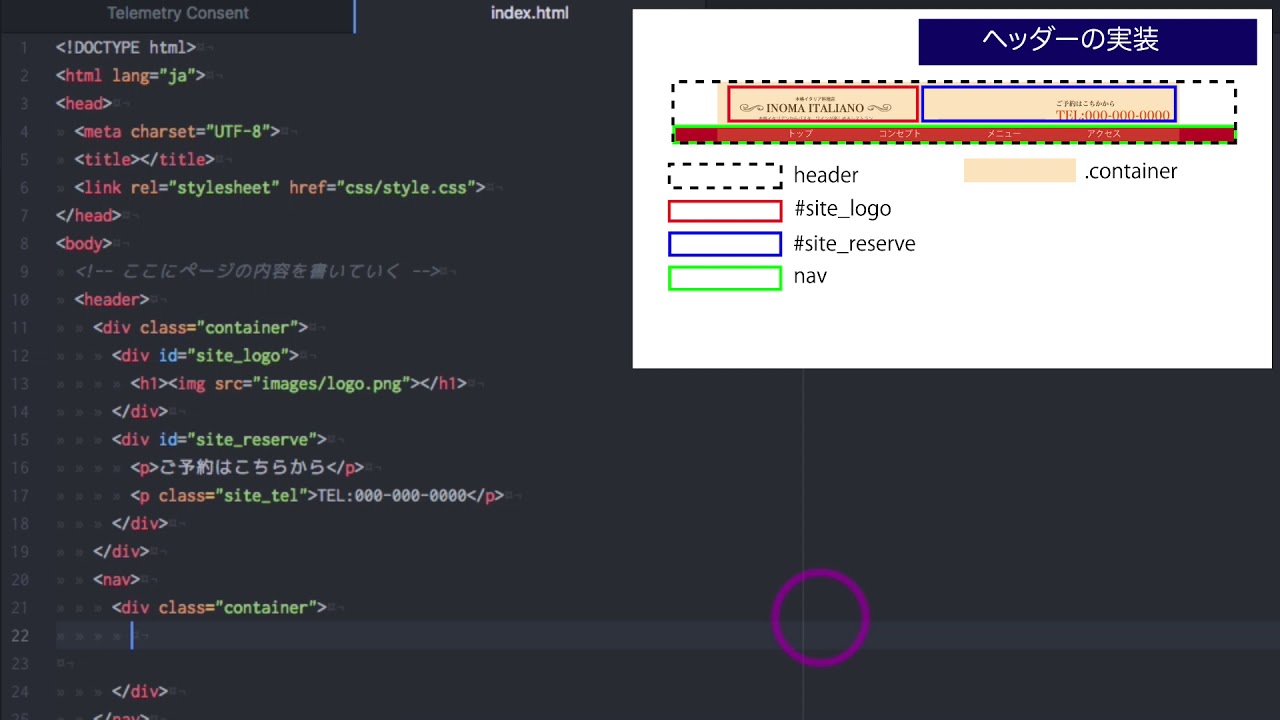Click the コンセプト nav item in slide mockup
The width and height of the screenshot is (1280, 720).
click(x=900, y=134)
